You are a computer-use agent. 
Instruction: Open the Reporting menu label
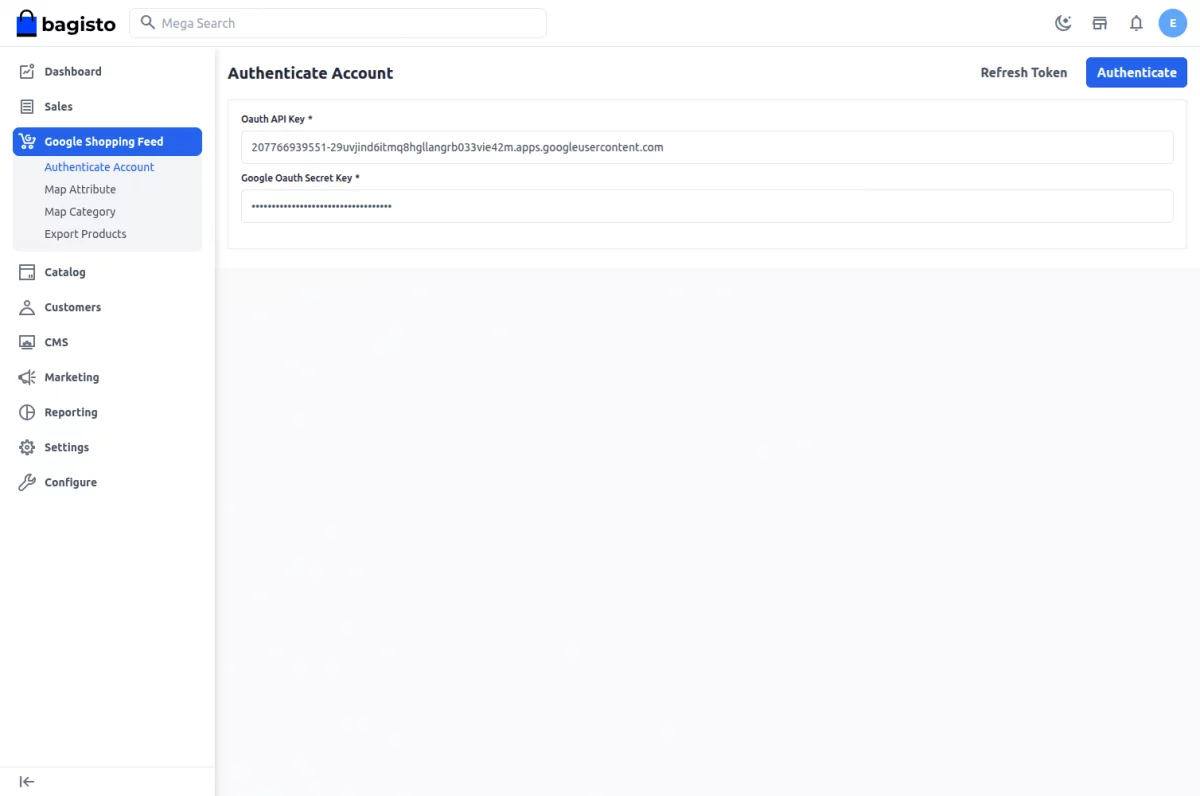pyautogui.click(x=71, y=412)
